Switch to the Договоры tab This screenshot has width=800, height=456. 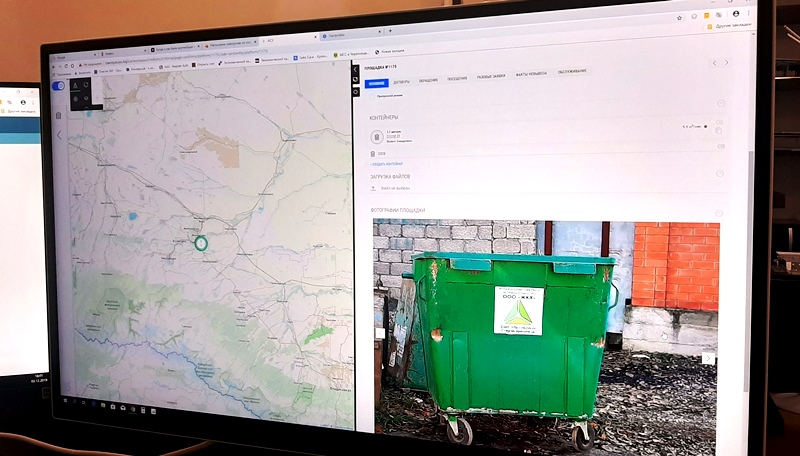[401, 81]
